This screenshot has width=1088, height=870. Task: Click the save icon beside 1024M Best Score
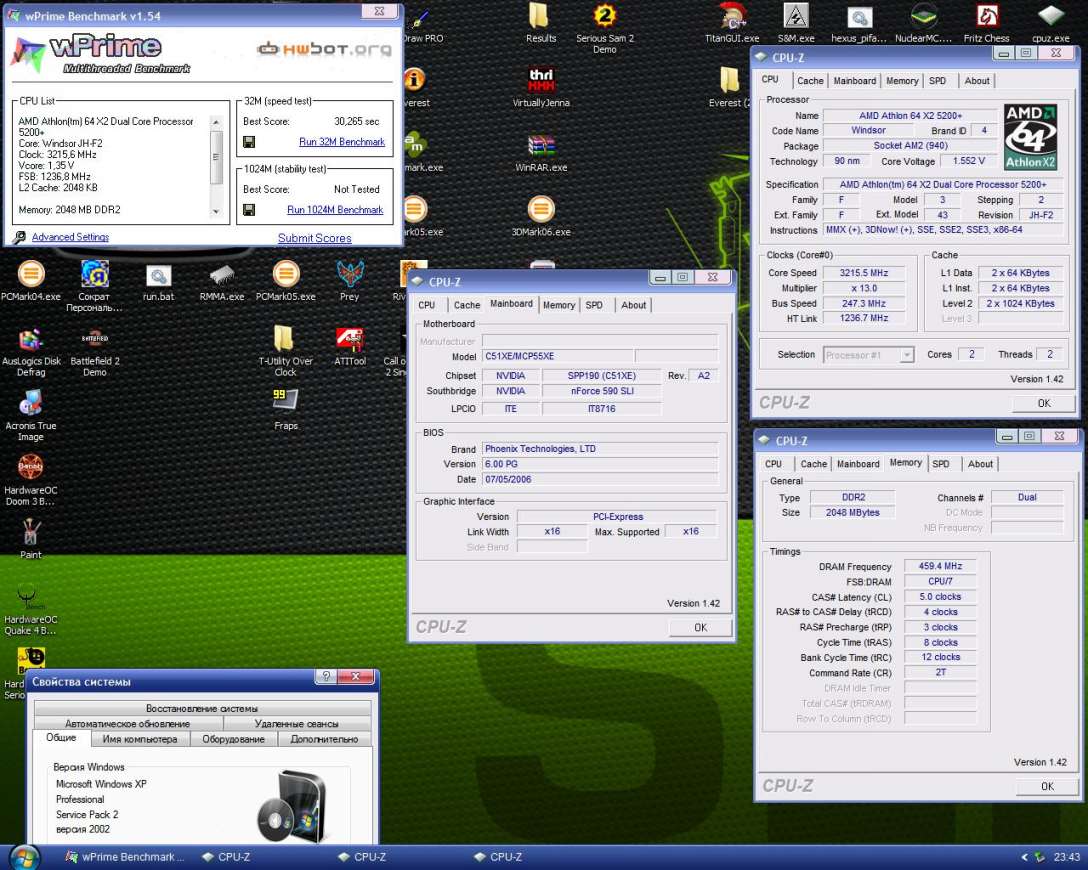click(249, 210)
